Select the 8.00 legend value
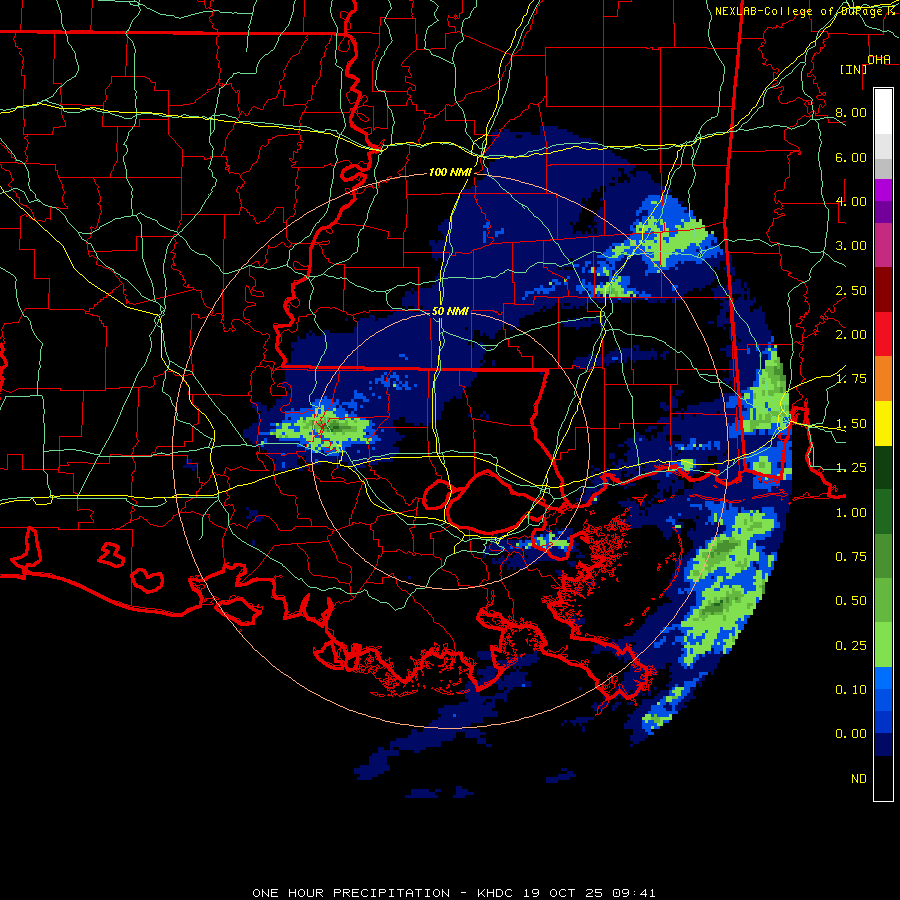Viewport: 900px width, 900px height. (x=851, y=112)
